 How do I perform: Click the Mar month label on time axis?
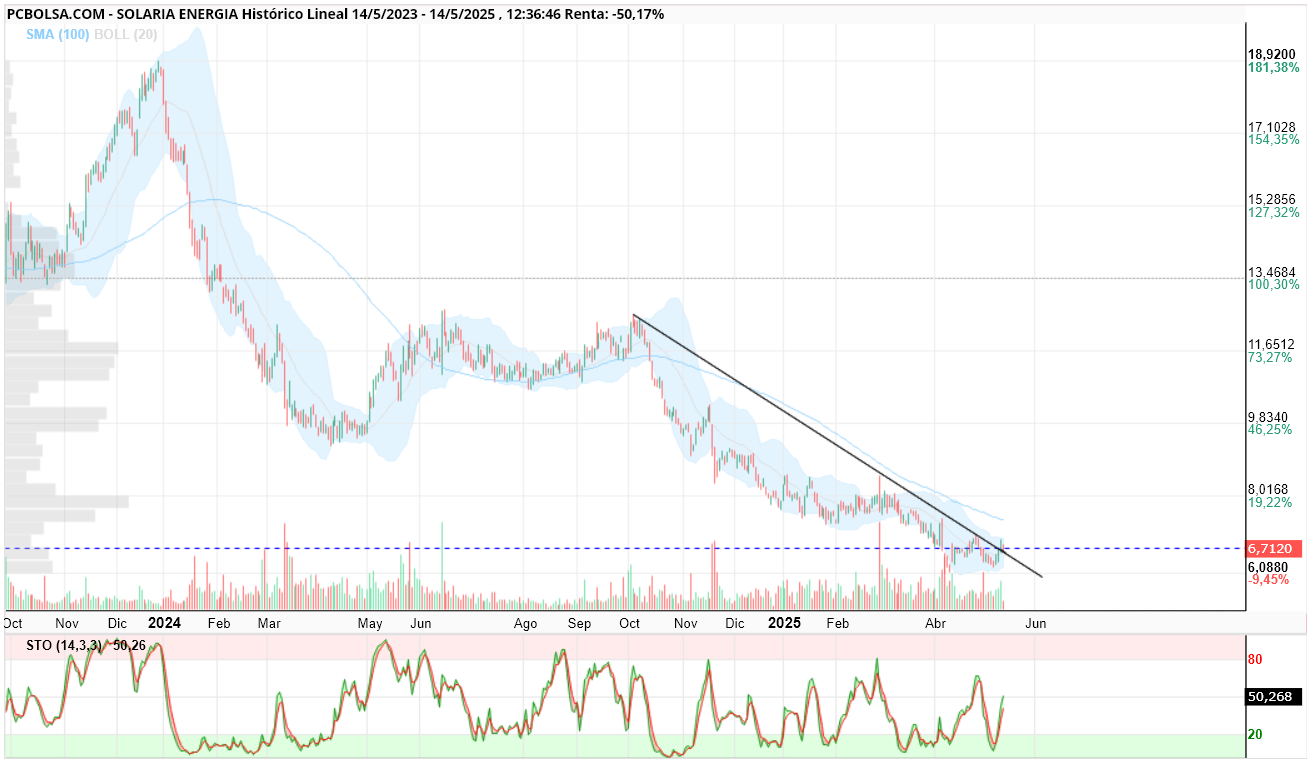[268, 623]
